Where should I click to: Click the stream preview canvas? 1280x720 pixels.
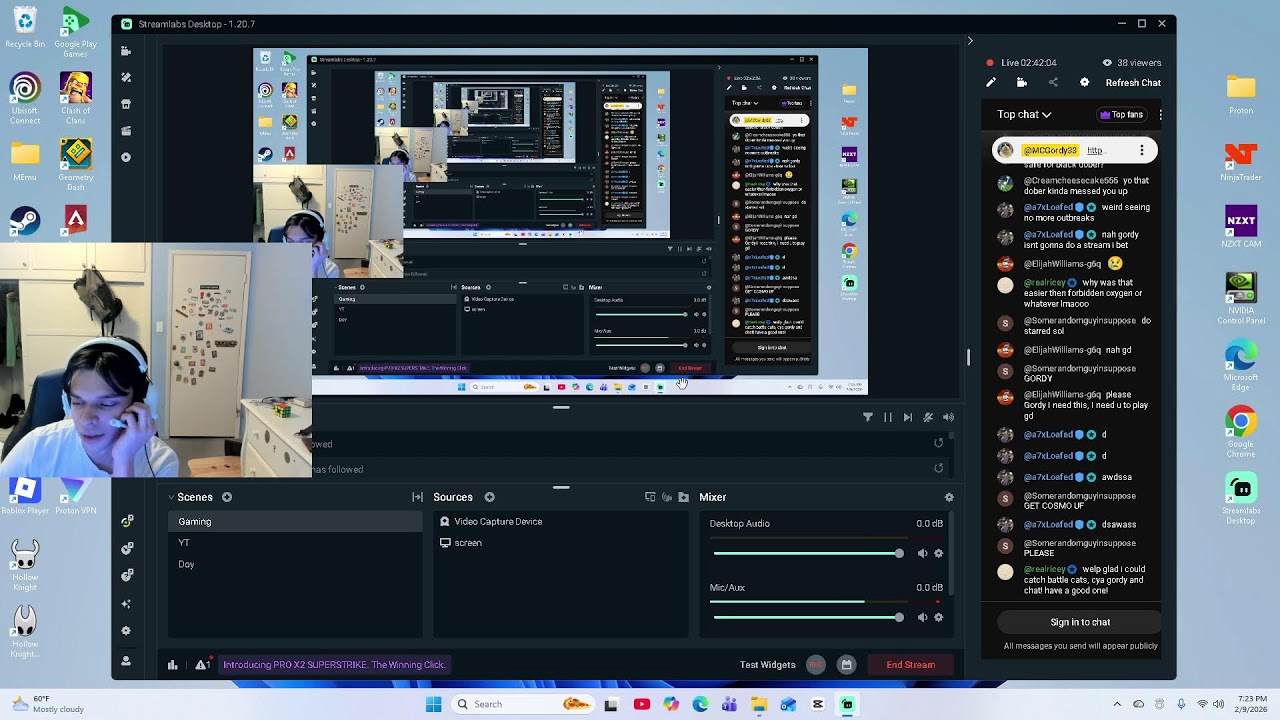pos(561,221)
